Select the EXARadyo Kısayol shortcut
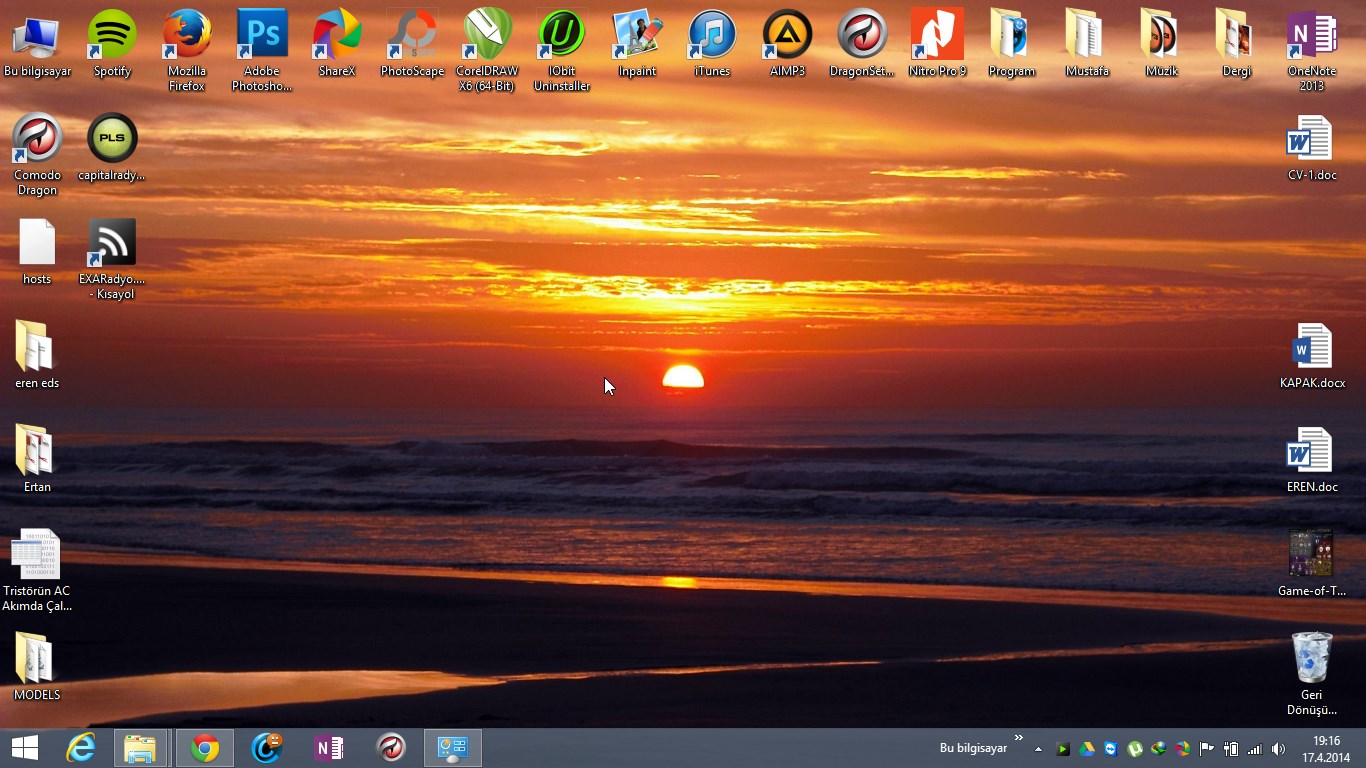This screenshot has width=1366, height=768. [112, 258]
